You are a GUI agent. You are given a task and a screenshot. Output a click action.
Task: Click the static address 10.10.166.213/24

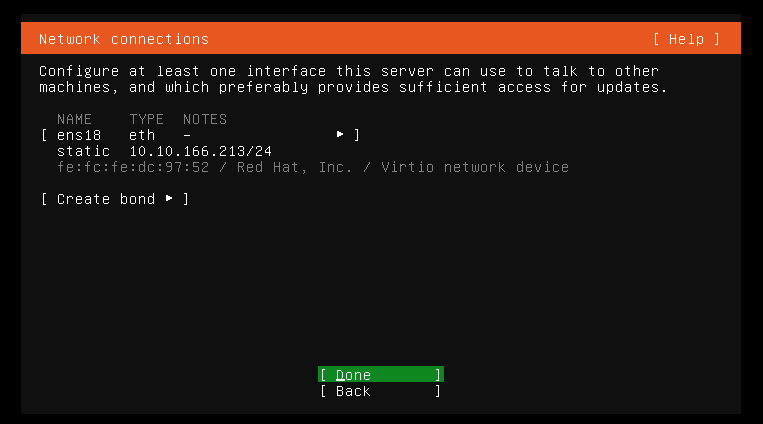[200, 151]
